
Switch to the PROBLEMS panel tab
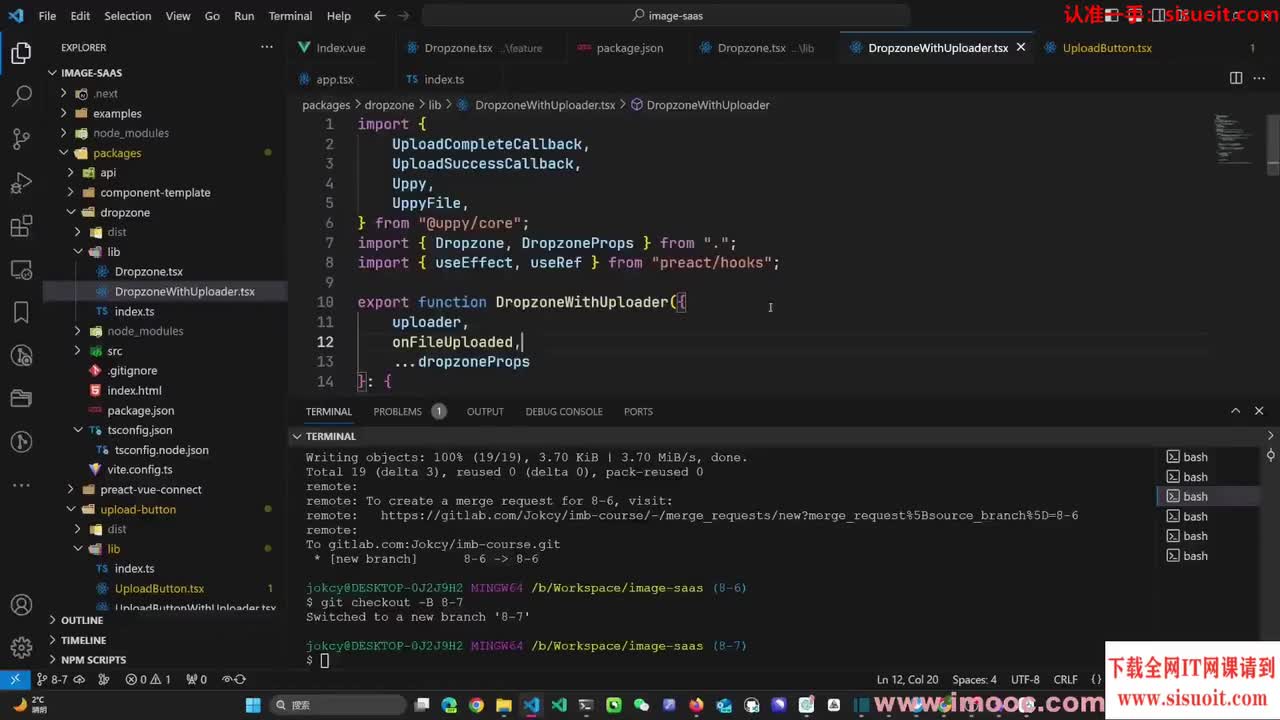pyautogui.click(x=398, y=411)
